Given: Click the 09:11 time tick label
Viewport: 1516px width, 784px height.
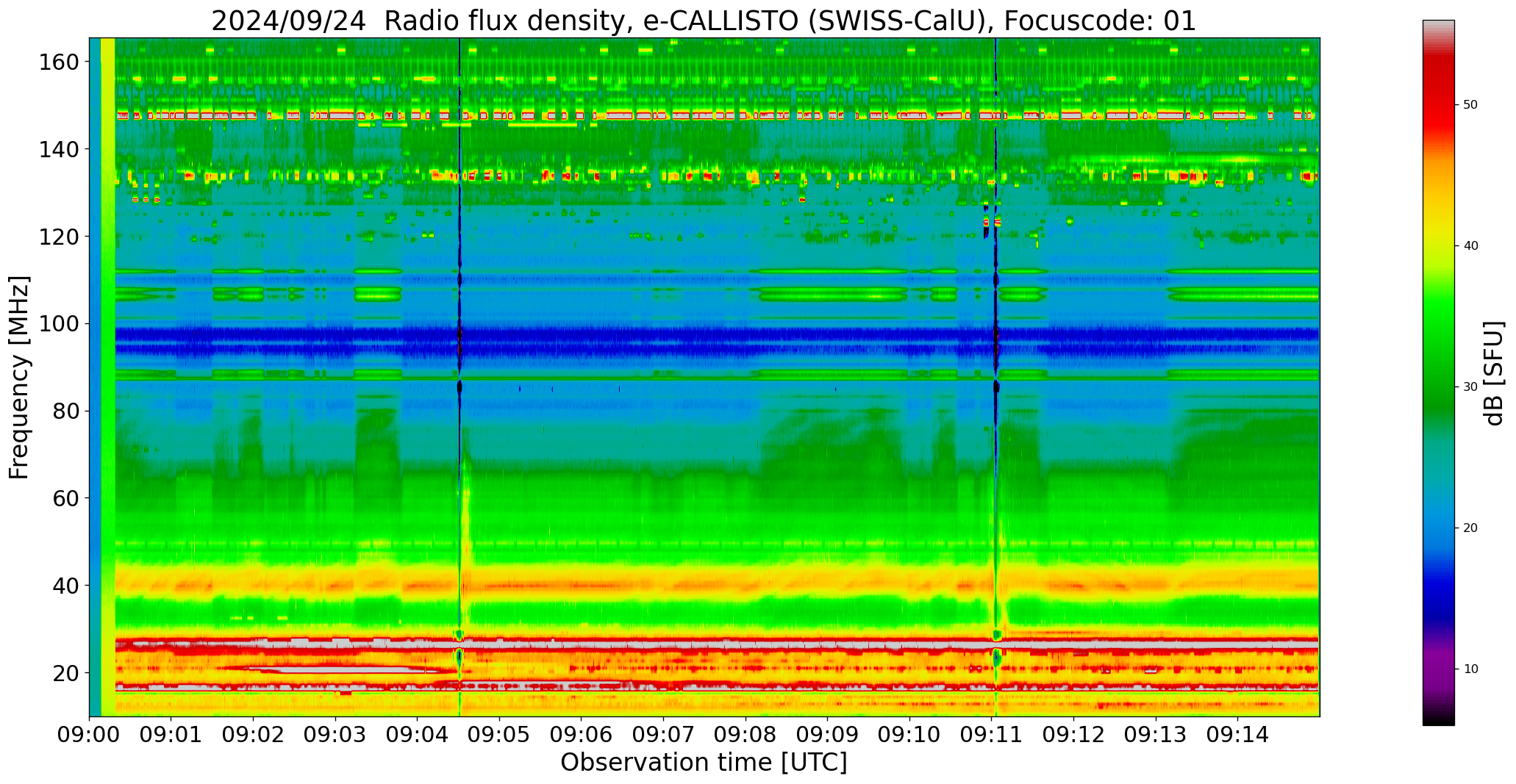Looking at the screenshot, I should click(992, 734).
